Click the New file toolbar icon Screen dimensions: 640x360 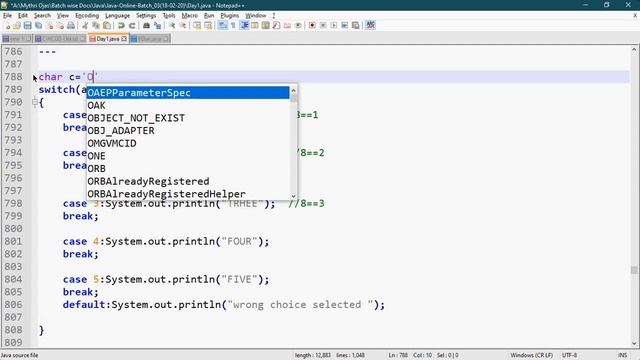tap(7, 25)
